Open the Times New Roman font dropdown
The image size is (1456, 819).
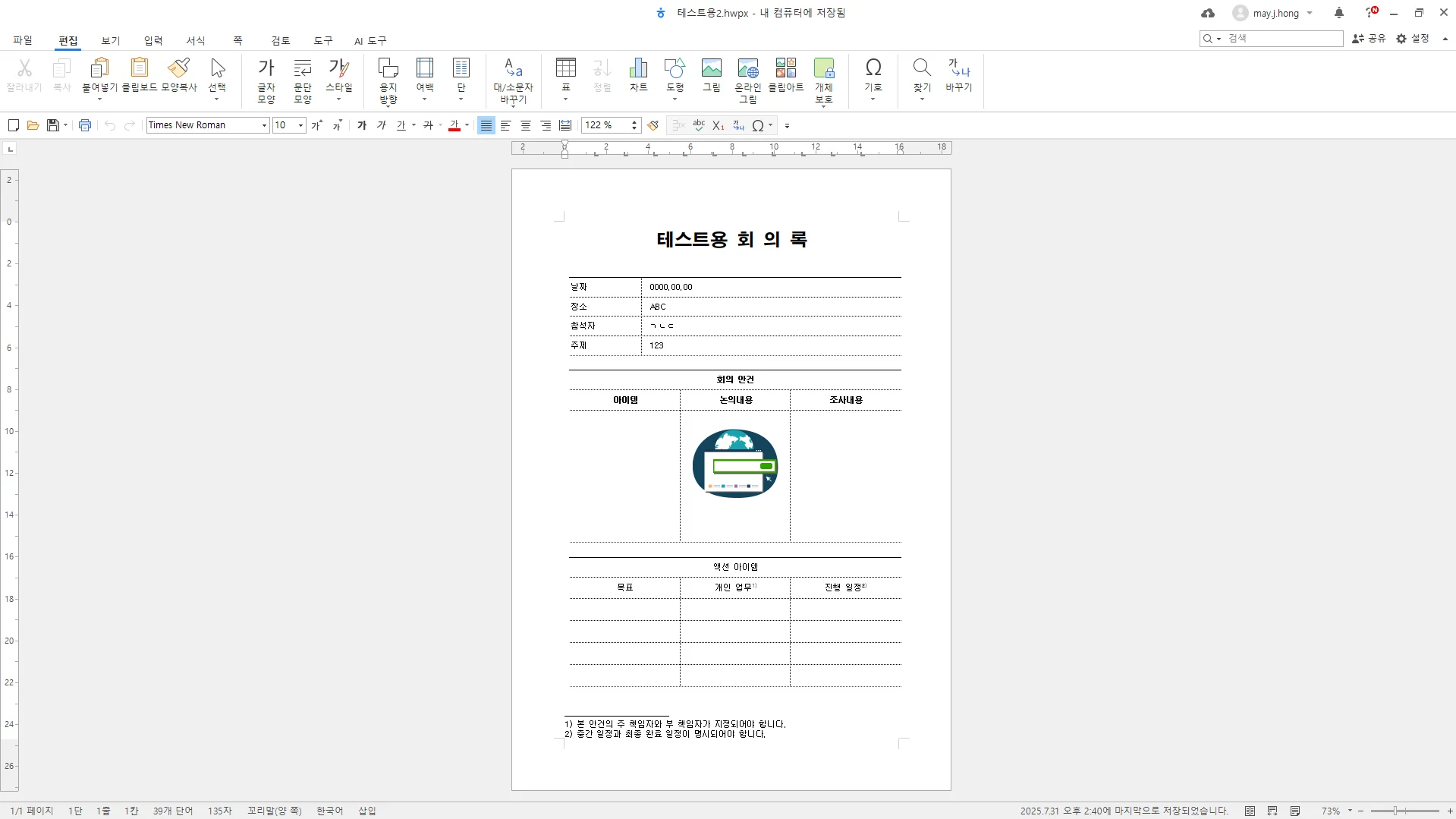coord(264,125)
